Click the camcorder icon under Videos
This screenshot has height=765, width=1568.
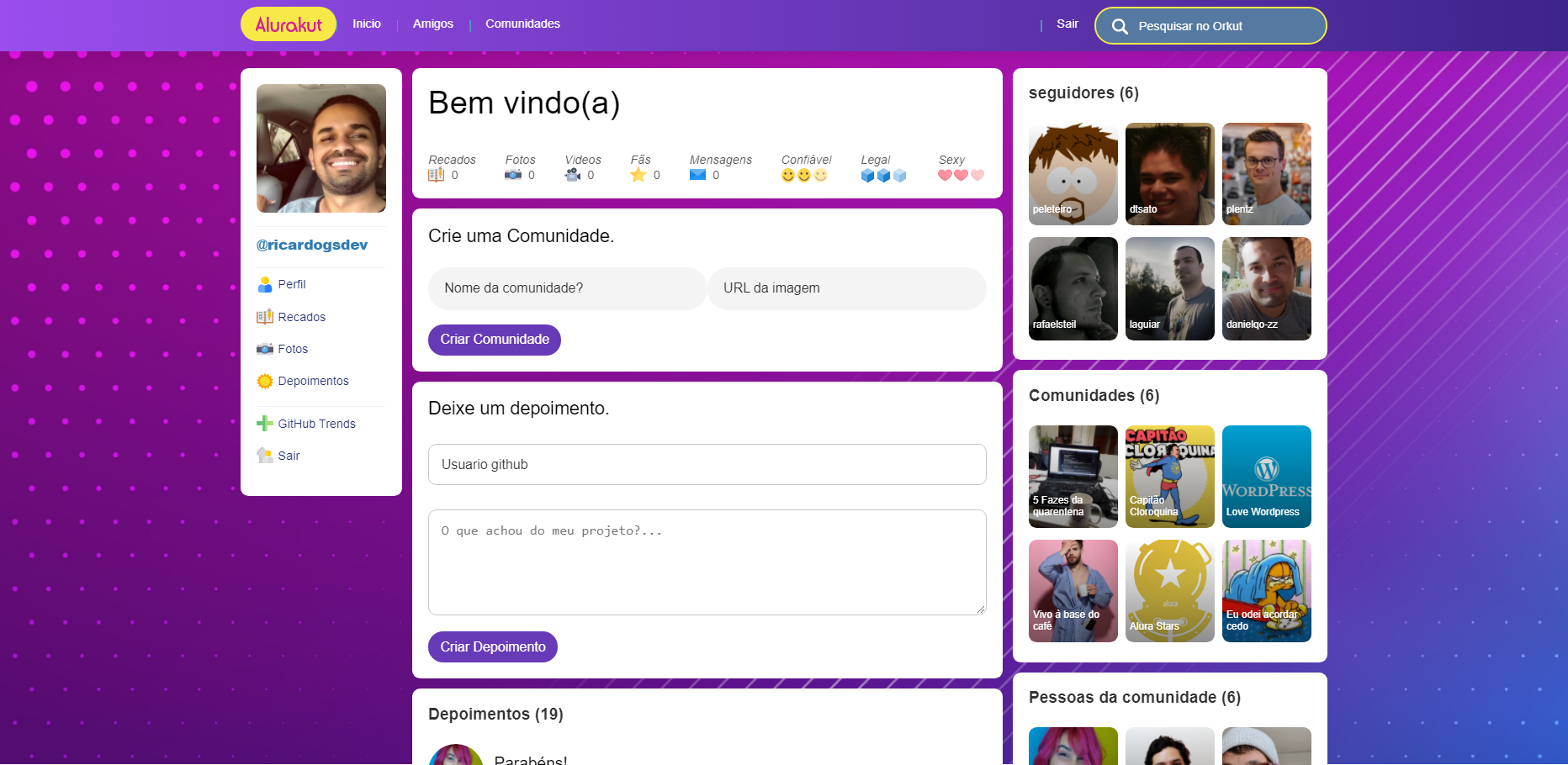[x=575, y=174]
